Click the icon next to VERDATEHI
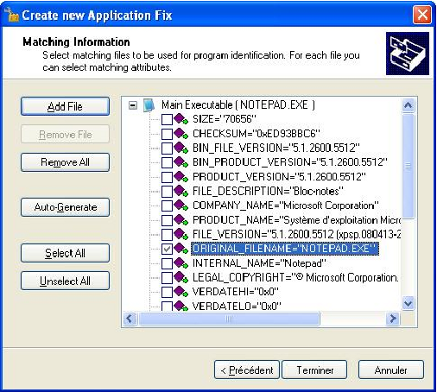Screen dimensions: 437x392 (x=181, y=292)
